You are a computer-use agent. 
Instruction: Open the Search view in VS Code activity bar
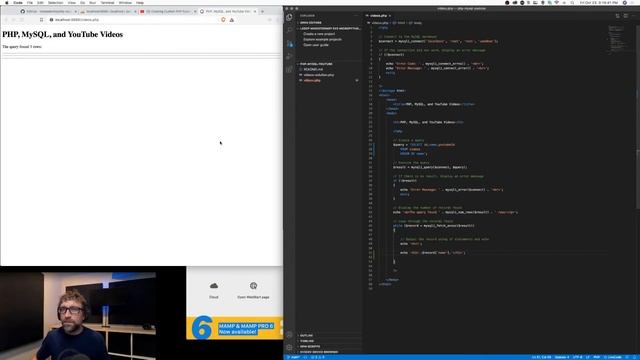289,31
